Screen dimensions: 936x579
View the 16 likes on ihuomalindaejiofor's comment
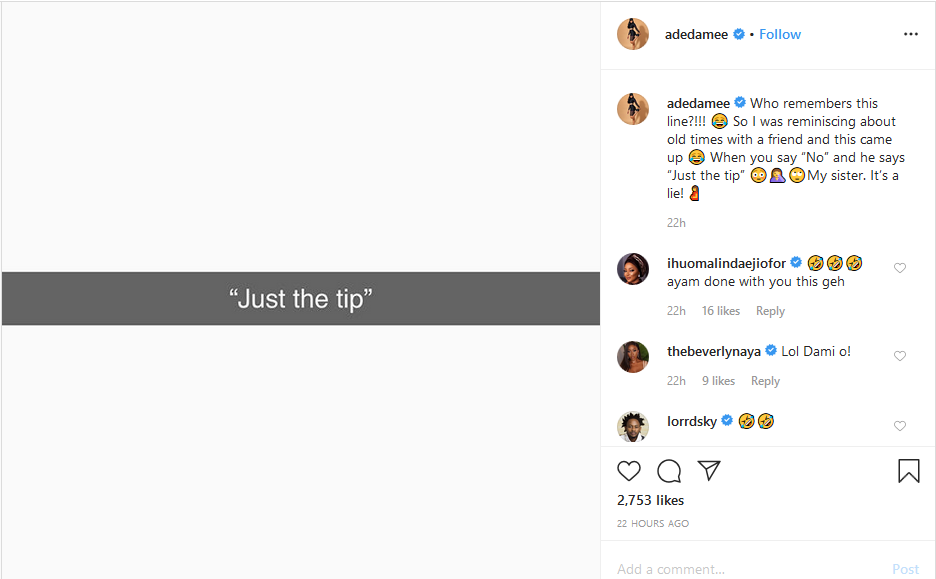721,311
